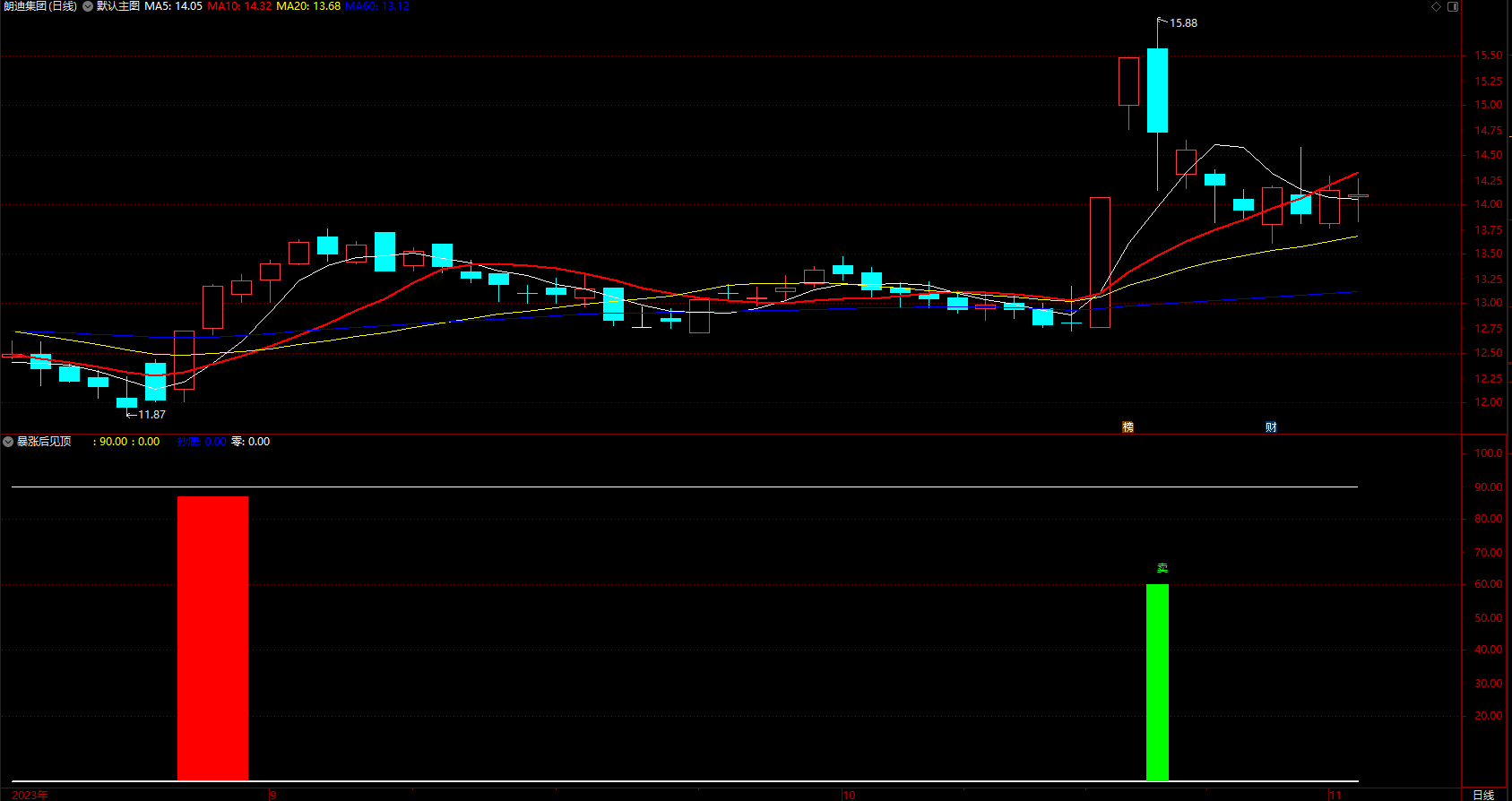Click the 60.00 indicator axis label
The width and height of the screenshot is (1512, 801).
(1489, 584)
